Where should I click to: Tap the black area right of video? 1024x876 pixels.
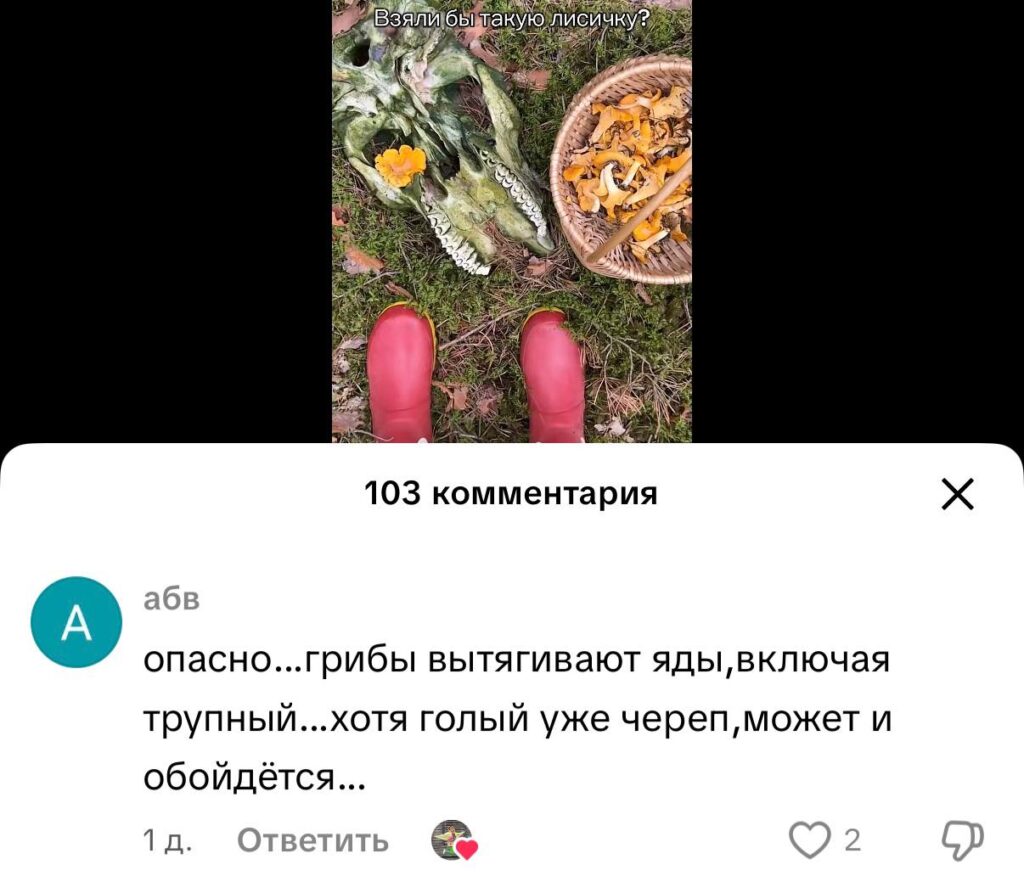click(x=857, y=221)
